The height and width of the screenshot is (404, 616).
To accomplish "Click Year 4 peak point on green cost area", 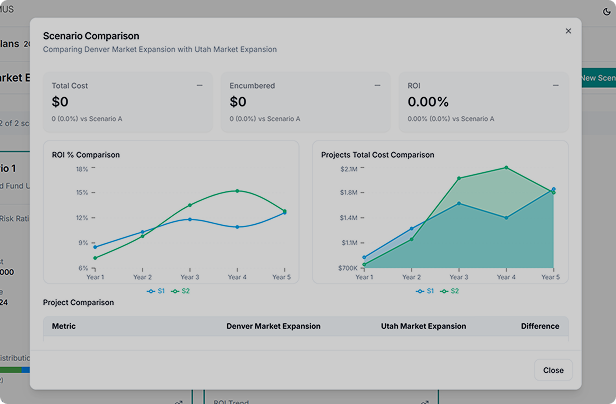I will [x=506, y=168].
